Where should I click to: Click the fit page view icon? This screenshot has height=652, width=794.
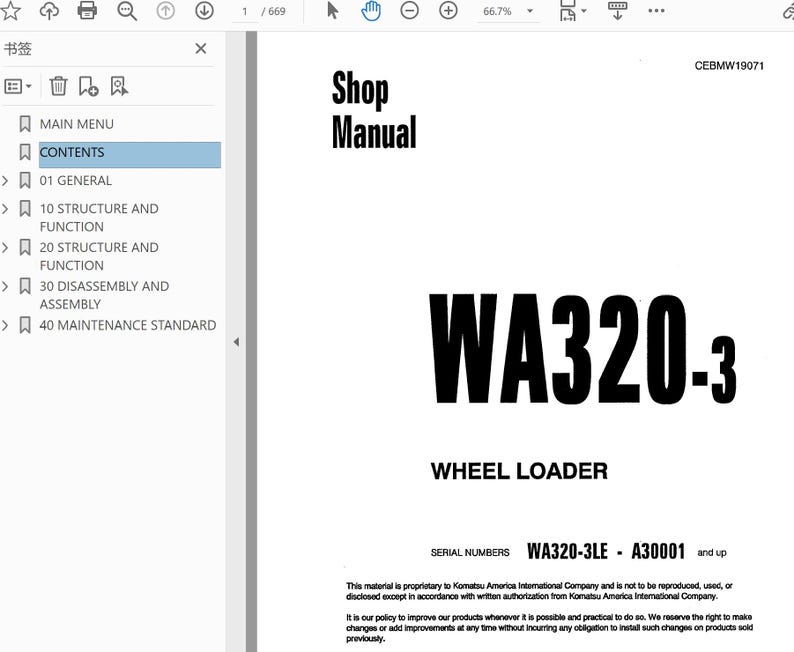point(568,11)
